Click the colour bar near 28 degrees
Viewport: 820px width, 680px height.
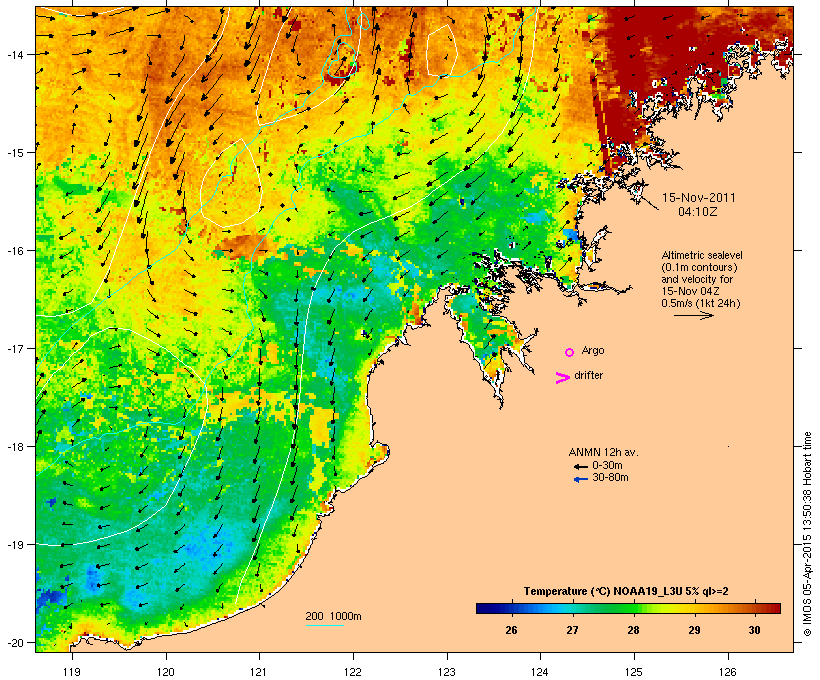633,608
